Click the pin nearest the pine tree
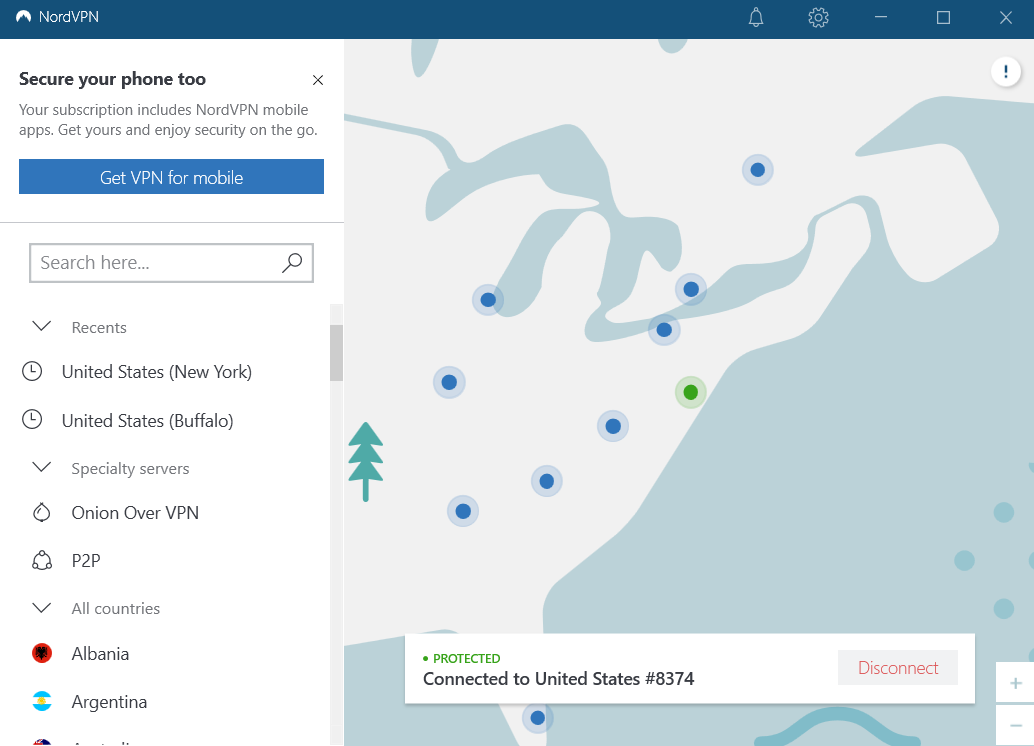The height and width of the screenshot is (746, 1034). click(449, 383)
